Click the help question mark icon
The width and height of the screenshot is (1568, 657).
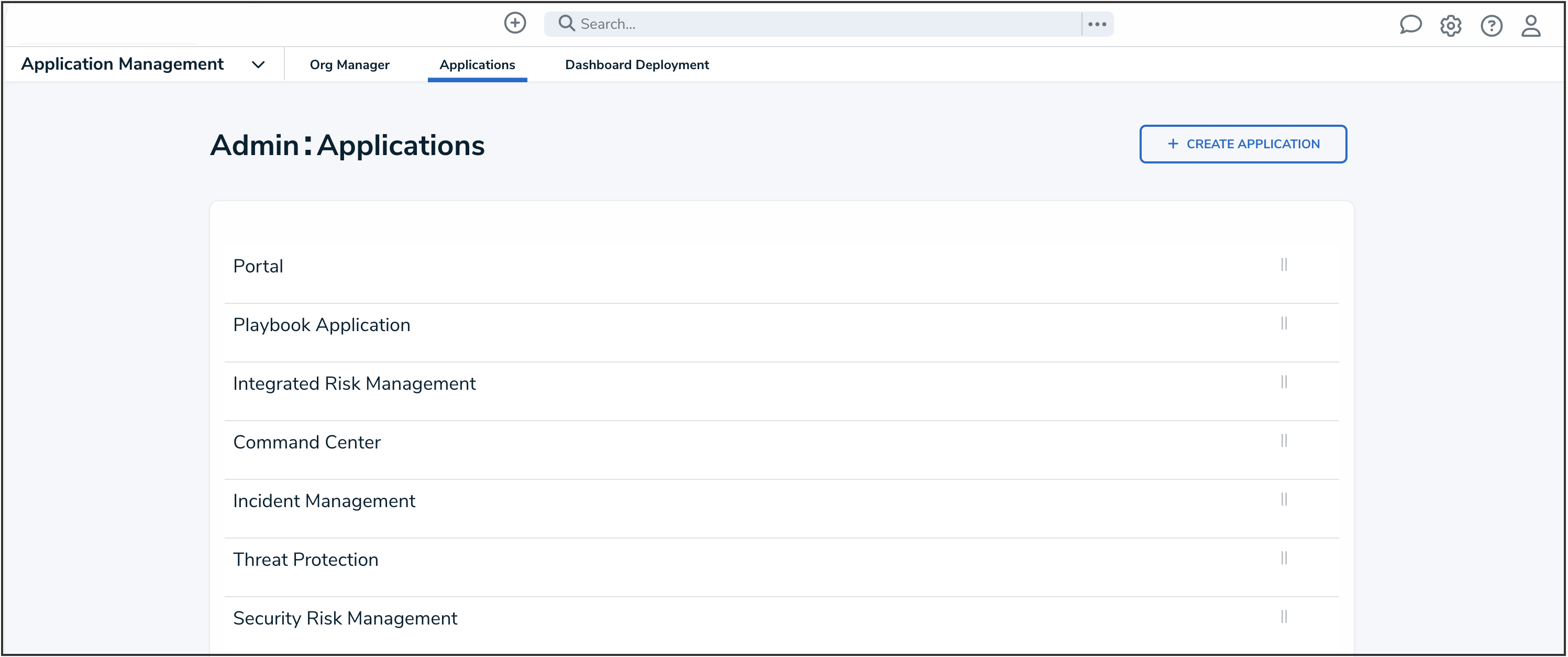click(x=1492, y=25)
